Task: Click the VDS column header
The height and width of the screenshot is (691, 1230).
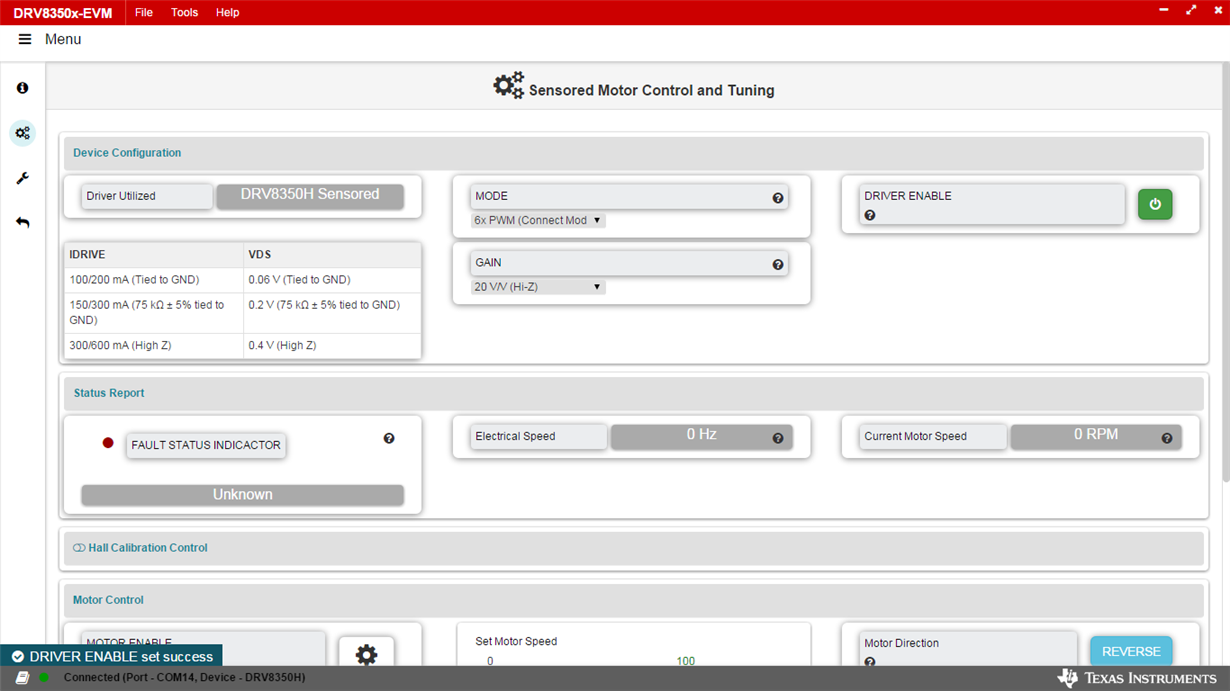Action: 332,255
